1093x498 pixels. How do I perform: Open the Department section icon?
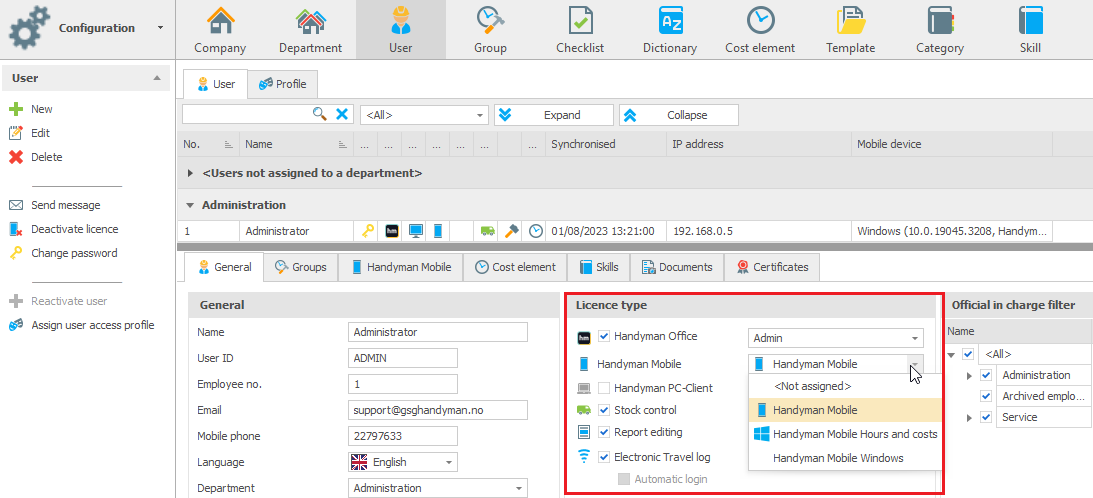click(x=310, y=21)
